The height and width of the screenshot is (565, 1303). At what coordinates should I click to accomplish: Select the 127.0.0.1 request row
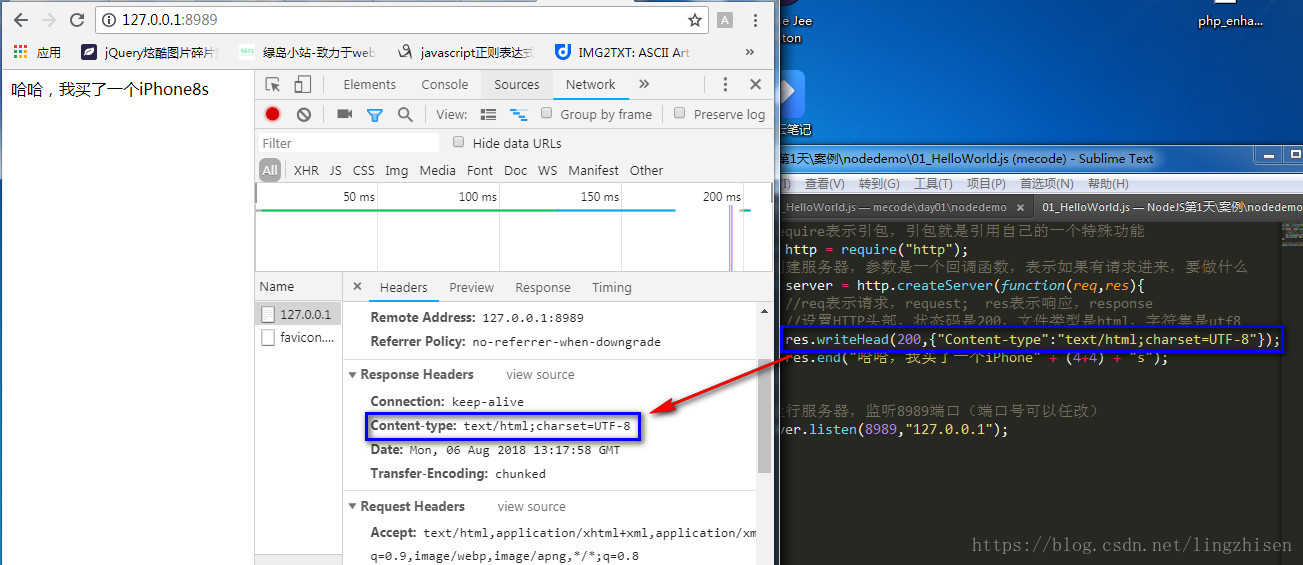tap(299, 314)
